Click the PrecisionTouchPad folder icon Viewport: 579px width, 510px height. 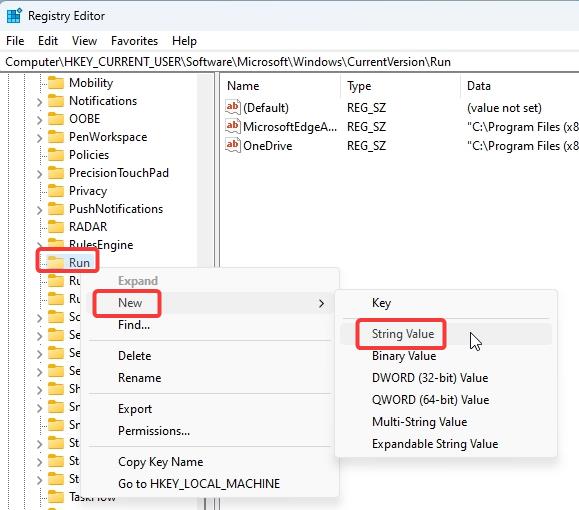56,173
